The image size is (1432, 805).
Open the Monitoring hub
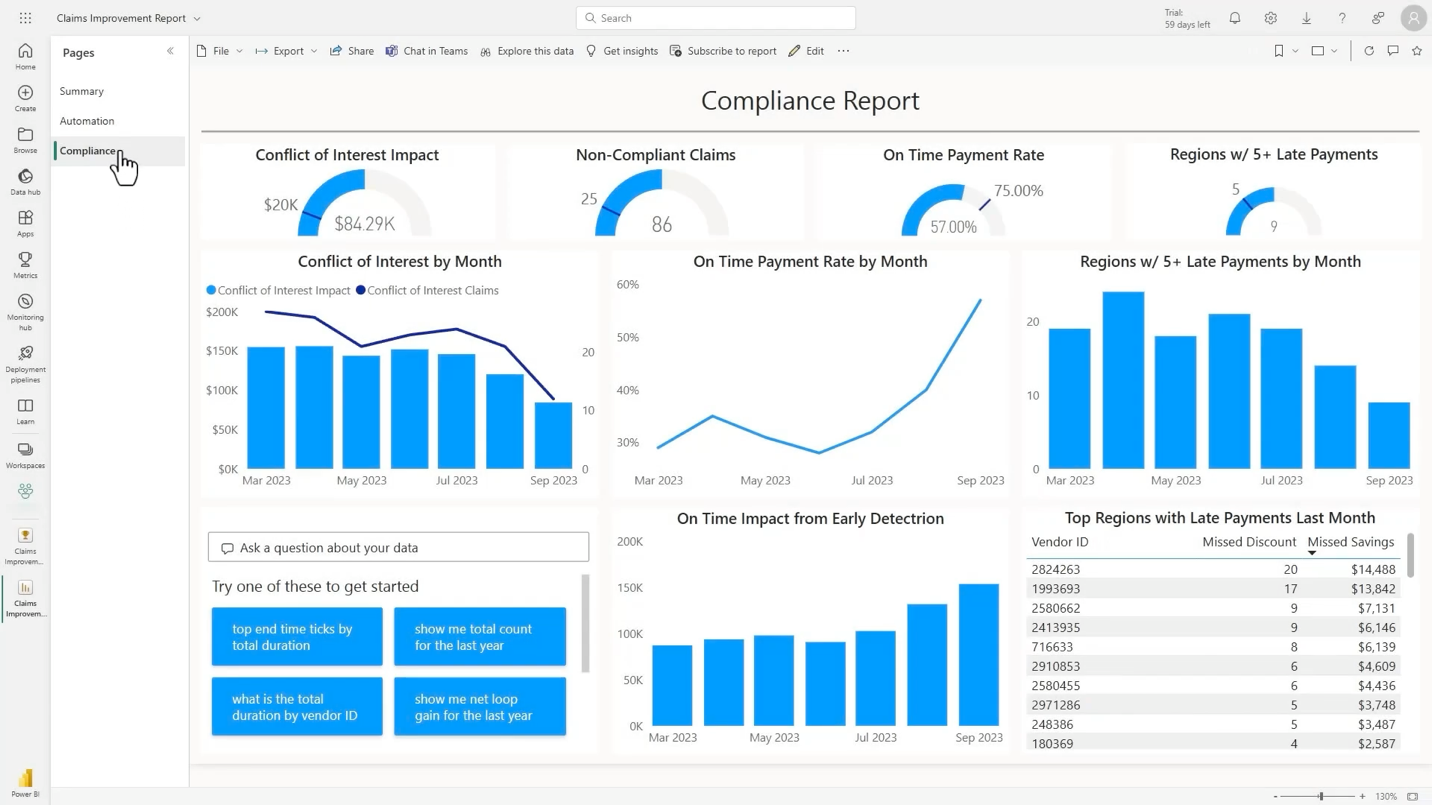(25, 307)
